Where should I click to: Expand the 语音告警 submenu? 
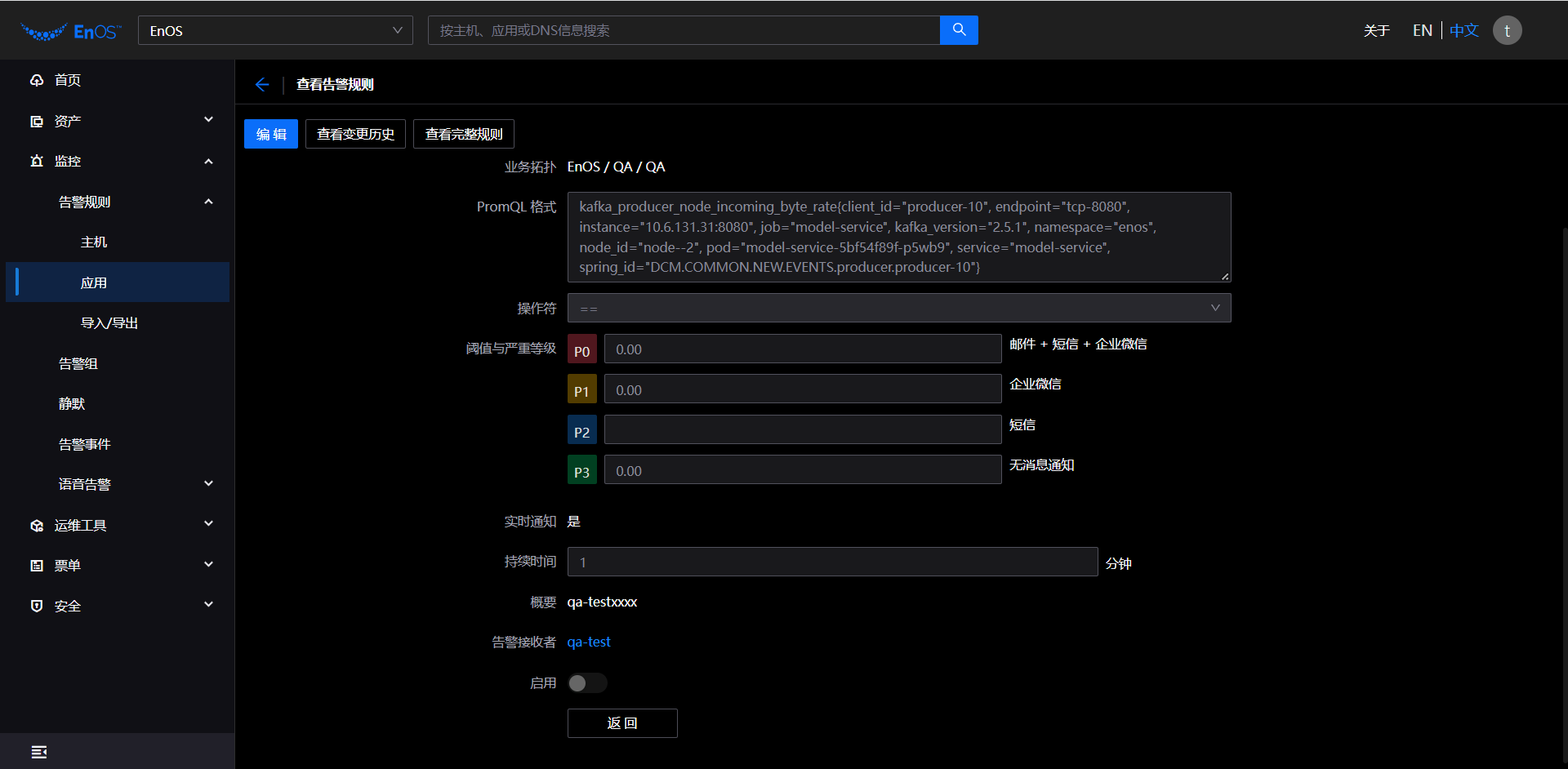(208, 484)
